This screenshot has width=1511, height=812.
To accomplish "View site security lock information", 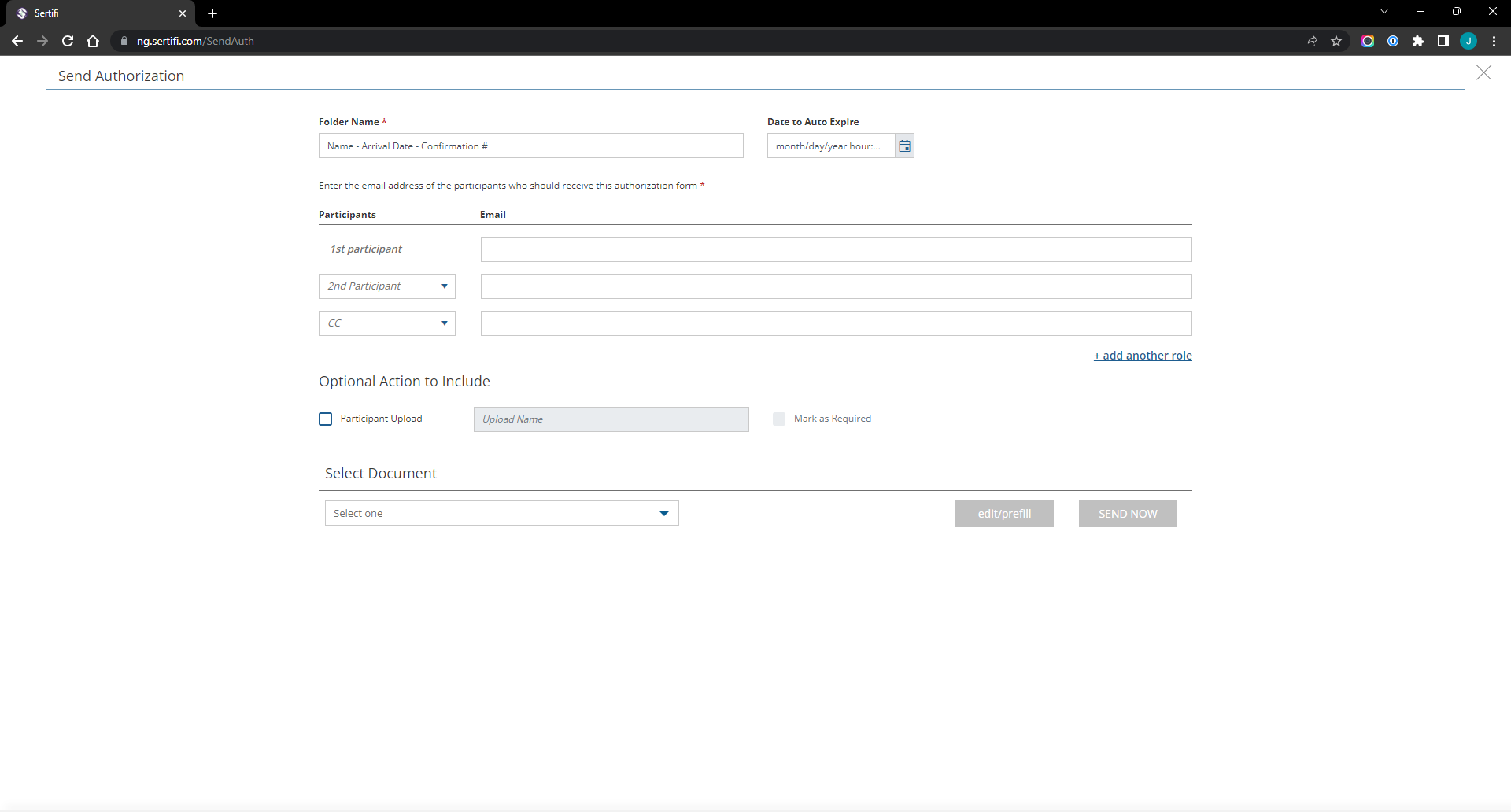I will coord(124,41).
